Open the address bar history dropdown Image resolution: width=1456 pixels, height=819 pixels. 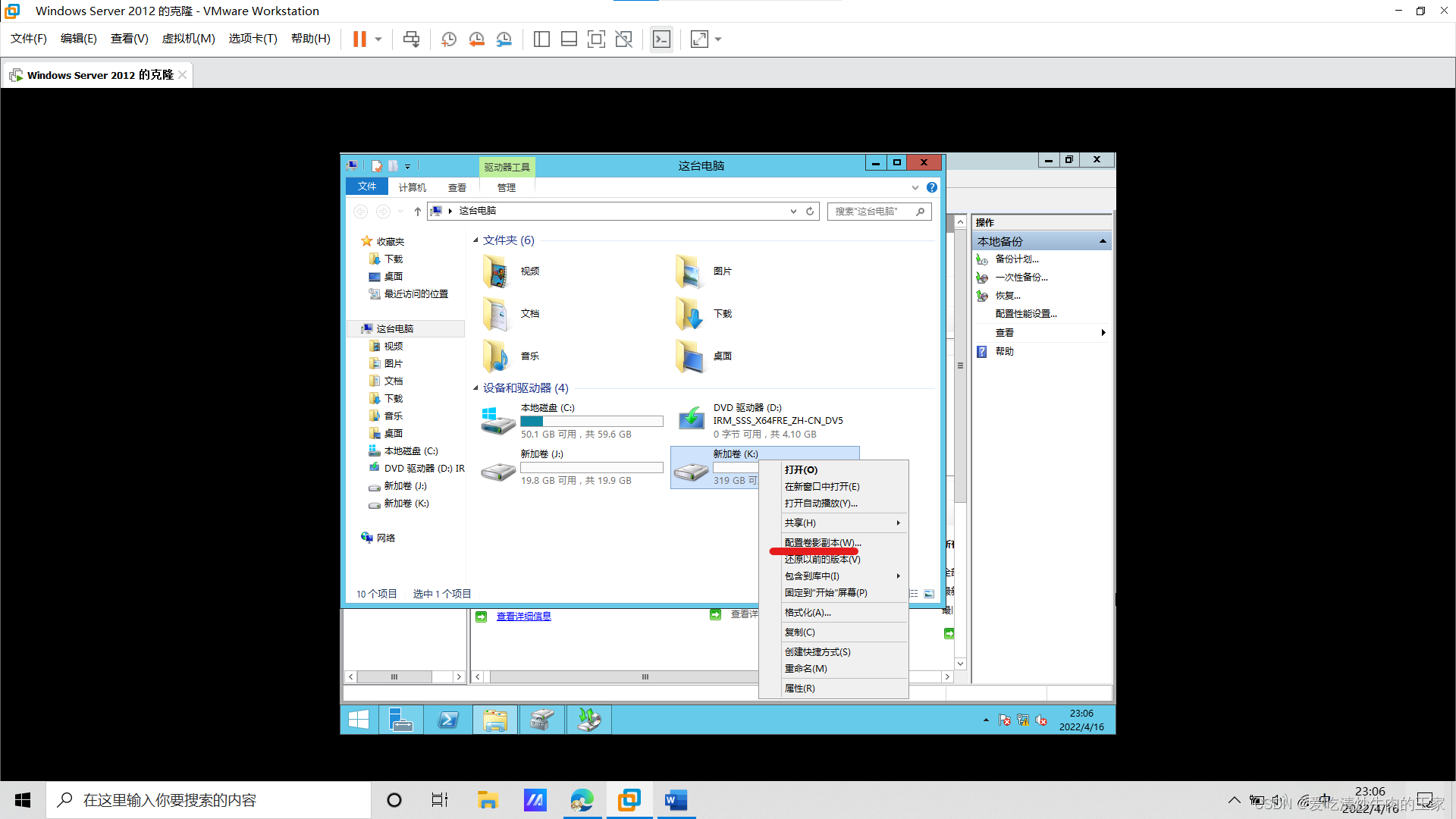(793, 212)
